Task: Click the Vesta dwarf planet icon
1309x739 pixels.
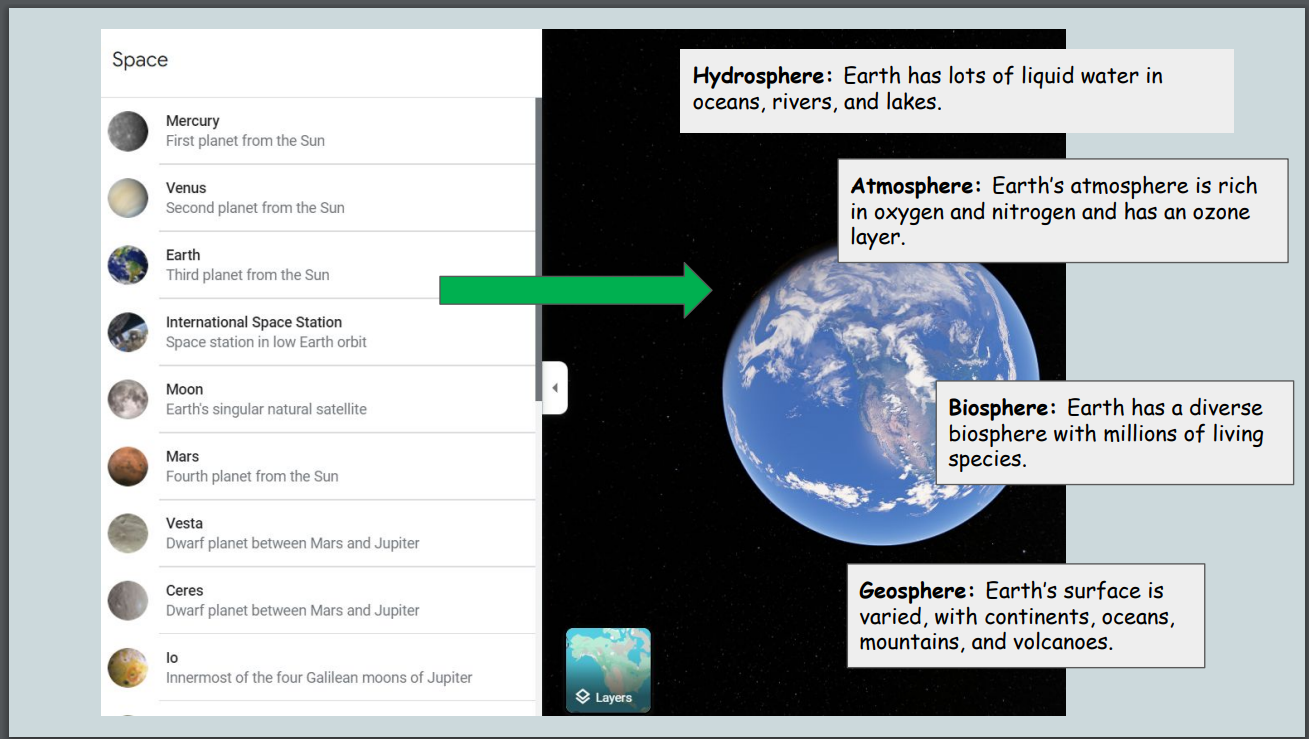Action: click(128, 533)
